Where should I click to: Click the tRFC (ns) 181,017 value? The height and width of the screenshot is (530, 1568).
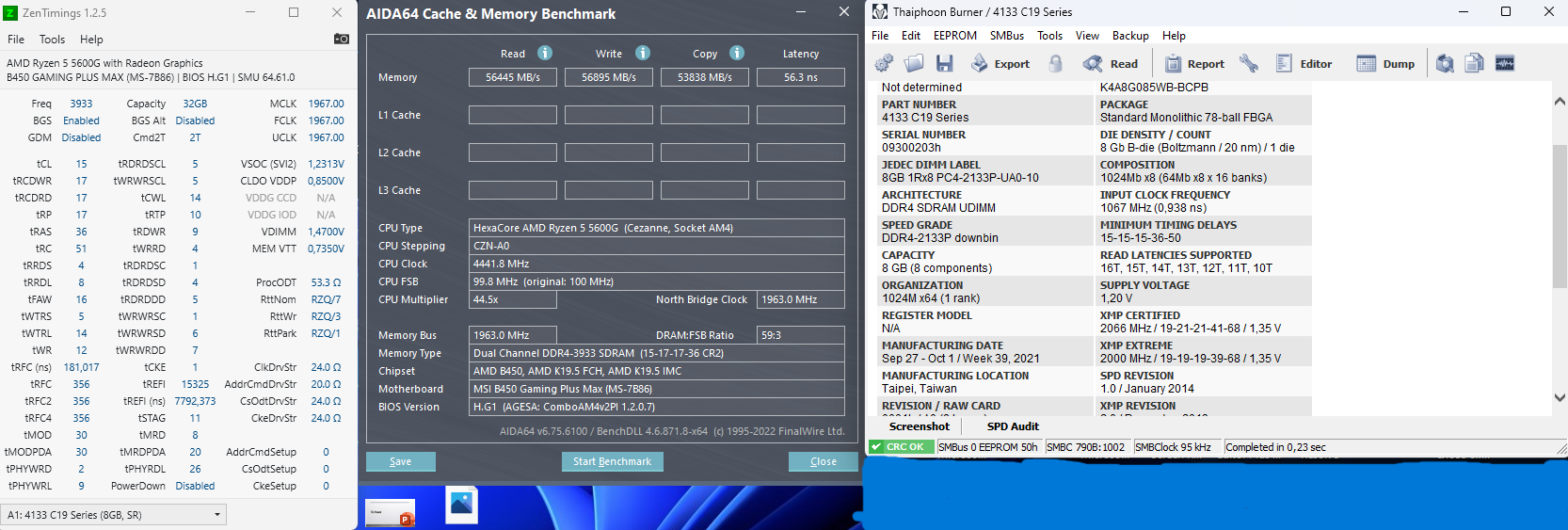click(81, 367)
